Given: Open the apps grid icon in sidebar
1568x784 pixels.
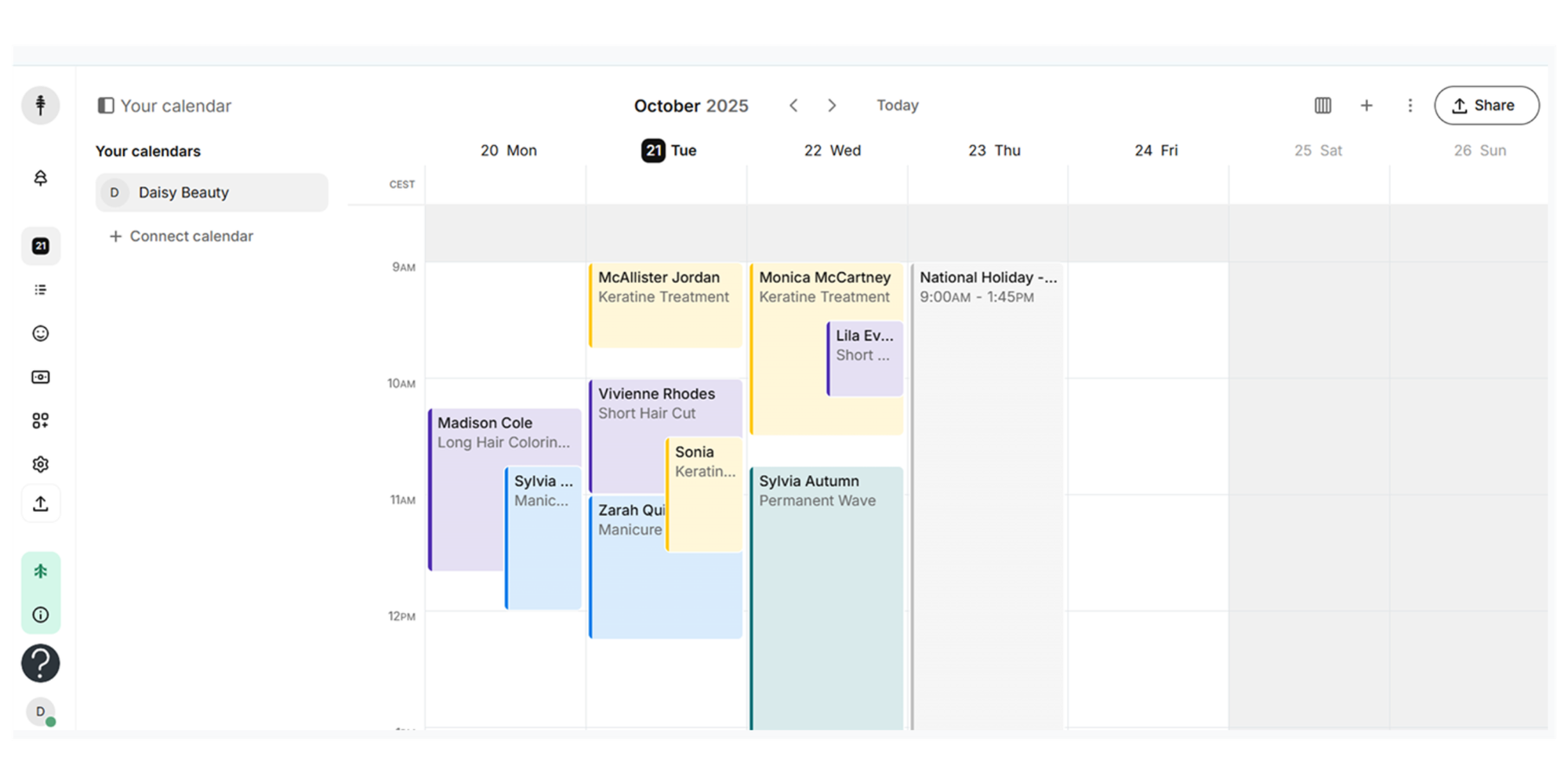Looking at the screenshot, I should click(41, 421).
